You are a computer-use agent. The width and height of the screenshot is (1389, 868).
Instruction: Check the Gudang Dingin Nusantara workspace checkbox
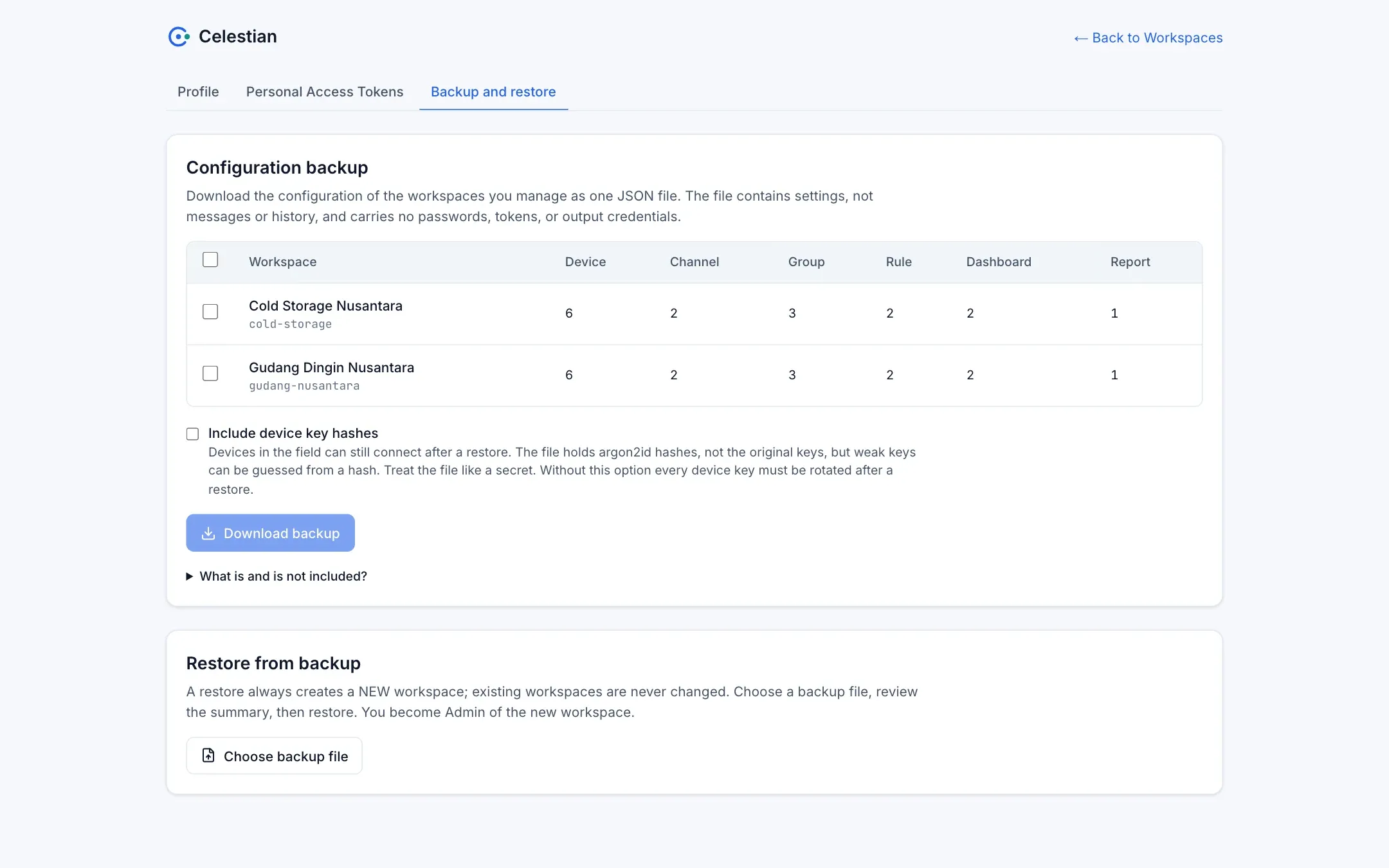click(210, 374)
